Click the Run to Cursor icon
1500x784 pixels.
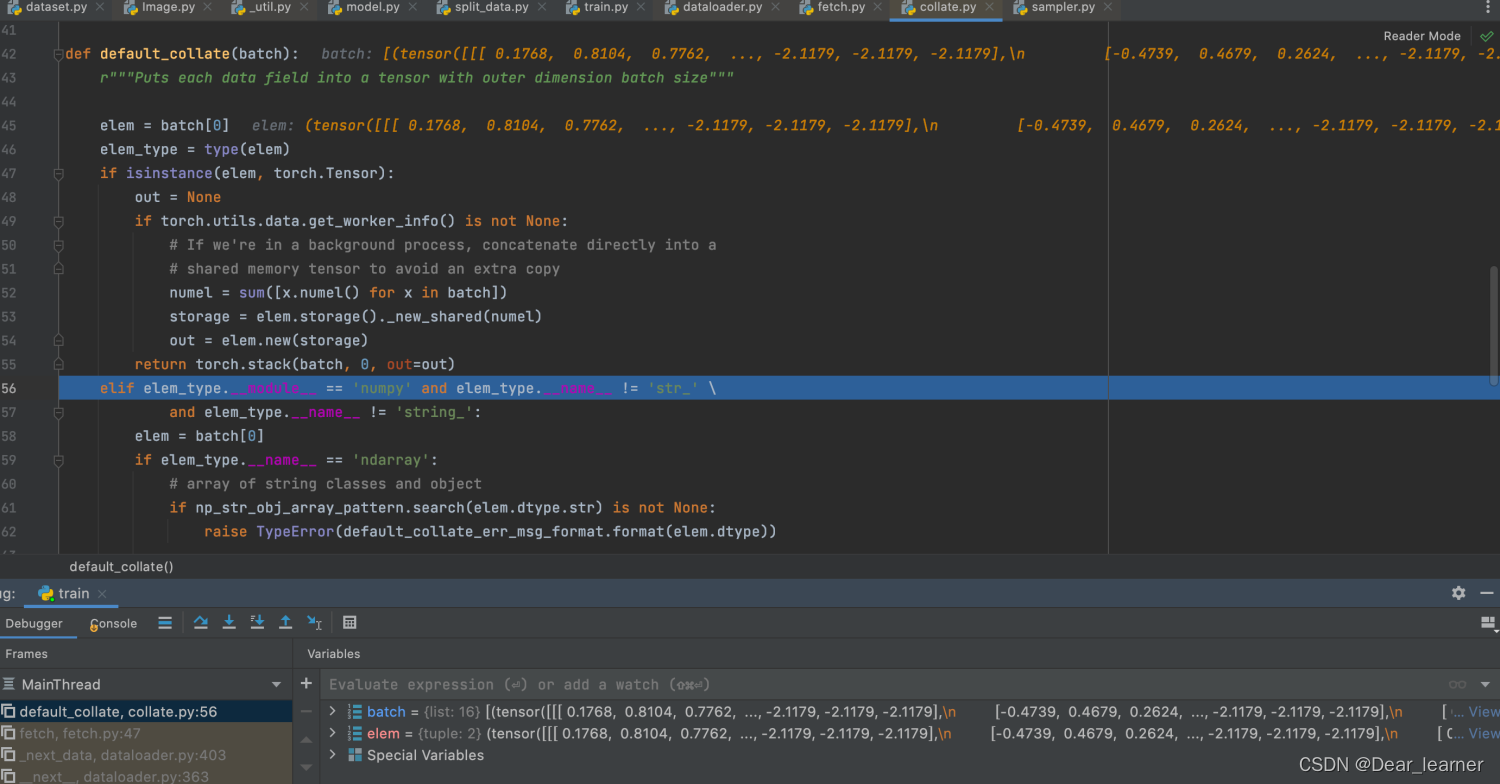(314, 622)
